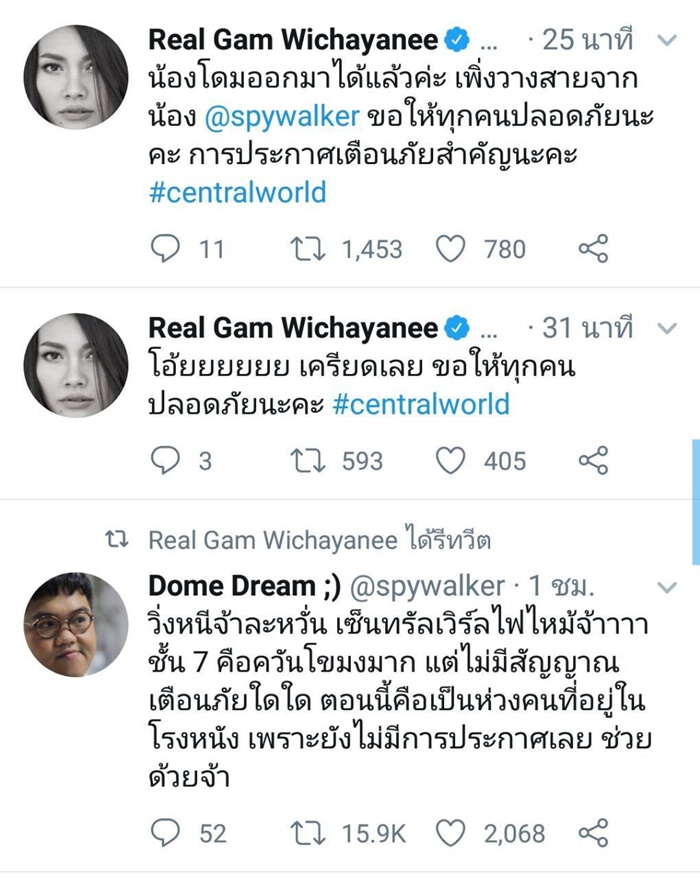Open the @spywalker mention in the first tweet
This screenshot has height=878, width=700.
click(x=282, y=116)
